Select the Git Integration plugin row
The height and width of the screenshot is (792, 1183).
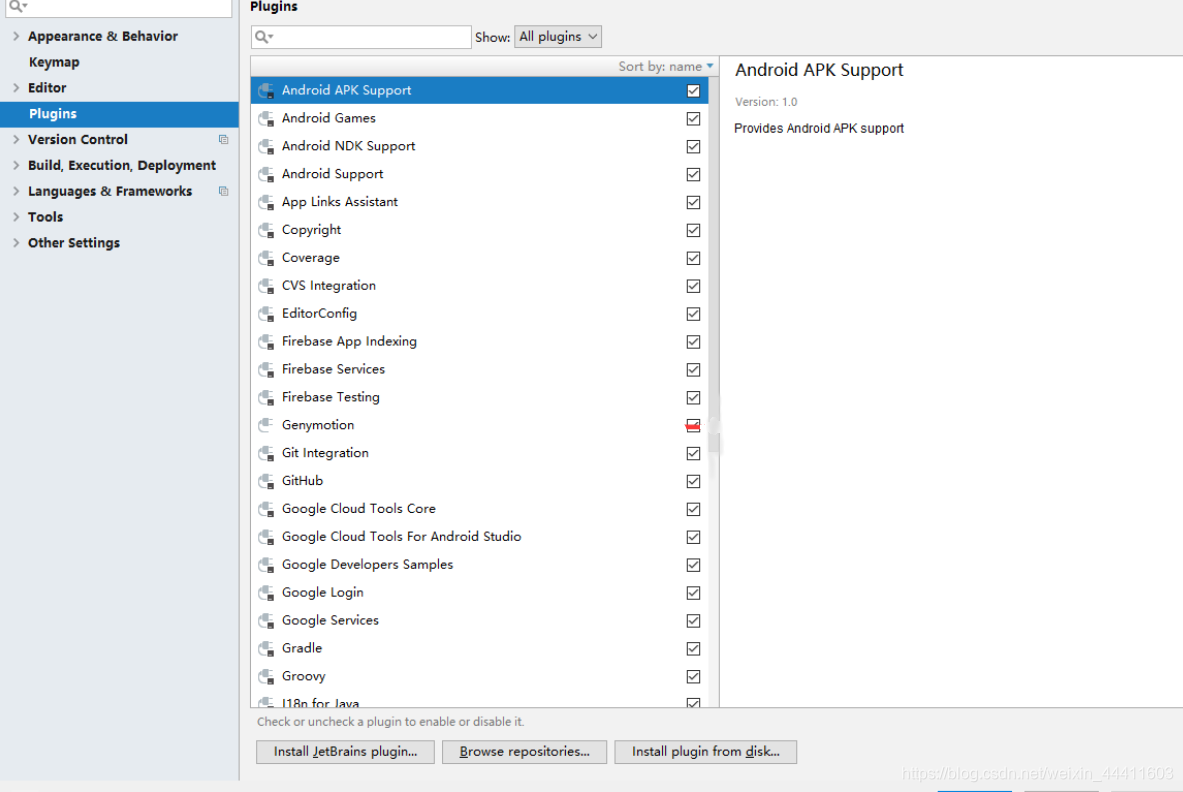click(x=479, y=453)
